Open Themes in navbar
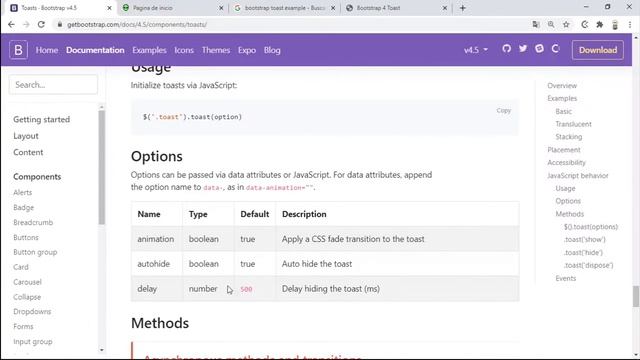Image resolution: width=640 pixels, height=360 pixels. [216, 50]
